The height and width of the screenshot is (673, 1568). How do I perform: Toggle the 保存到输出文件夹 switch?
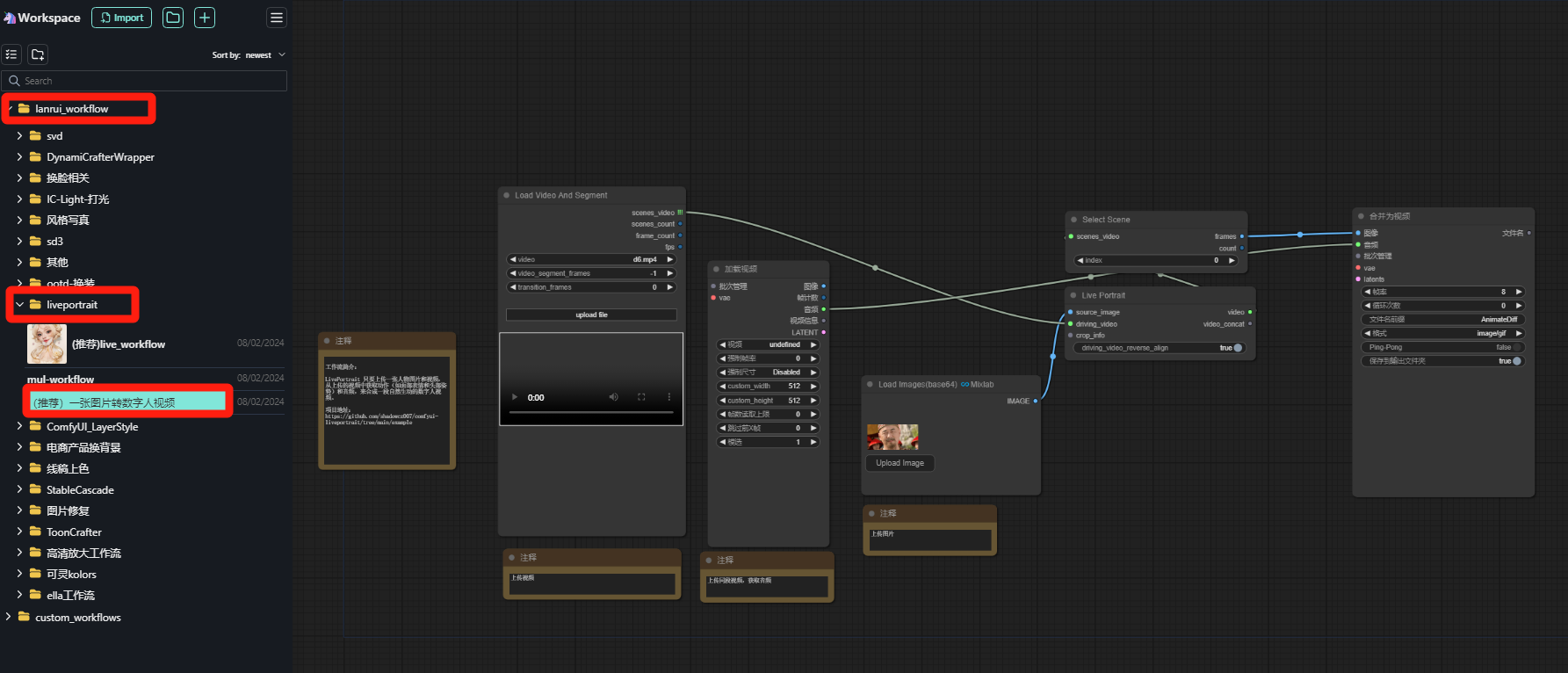coord(1517,361)
